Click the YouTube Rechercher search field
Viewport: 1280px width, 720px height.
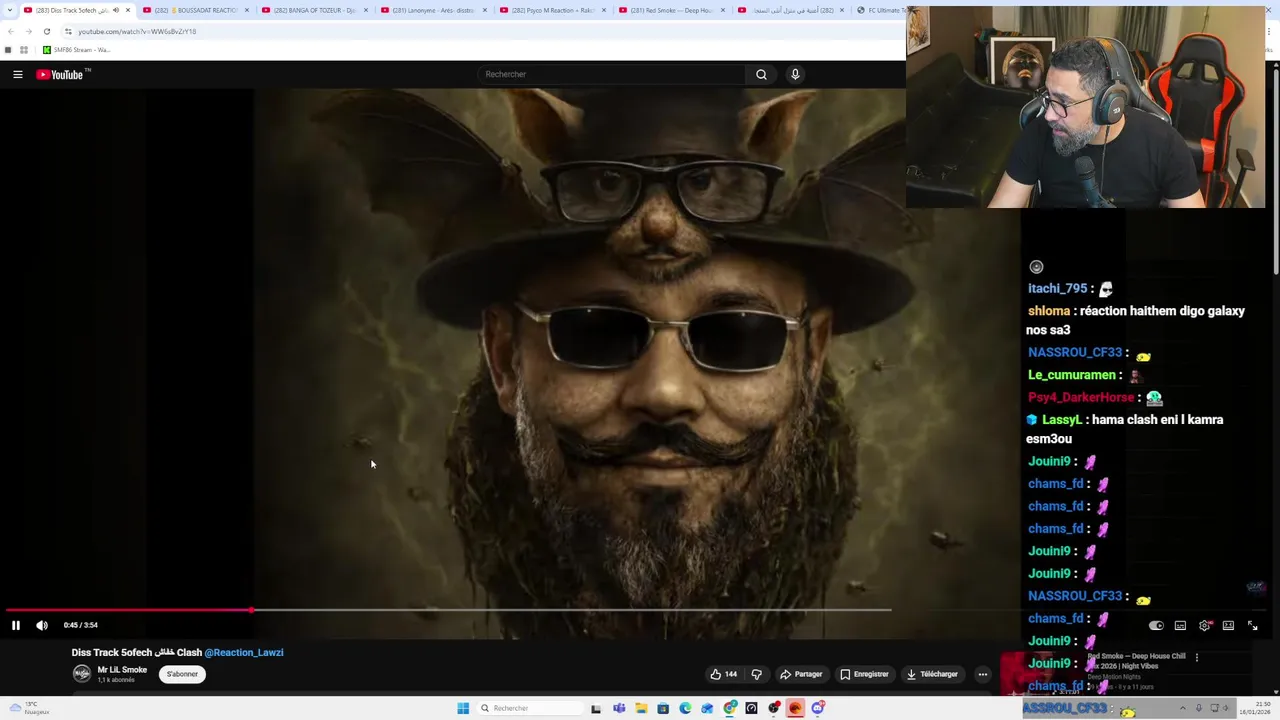[x=611, y=74]
